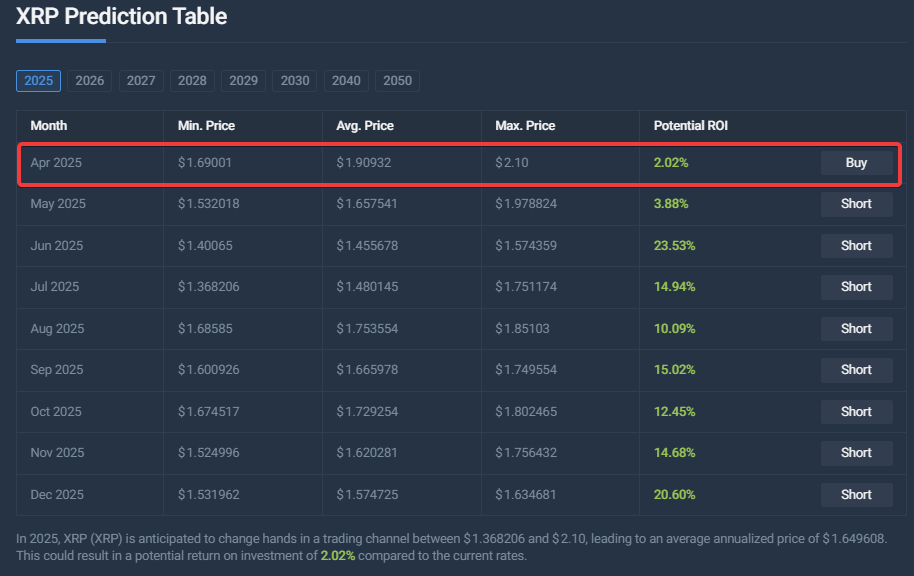
Task: View predictions for 2029
Action: (x=243, y=81)
